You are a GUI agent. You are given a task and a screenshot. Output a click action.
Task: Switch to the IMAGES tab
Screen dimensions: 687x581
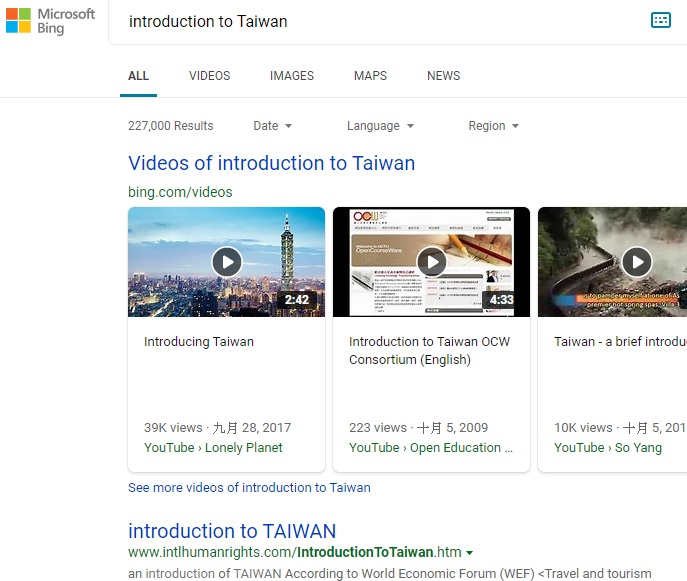pos(291,76)
